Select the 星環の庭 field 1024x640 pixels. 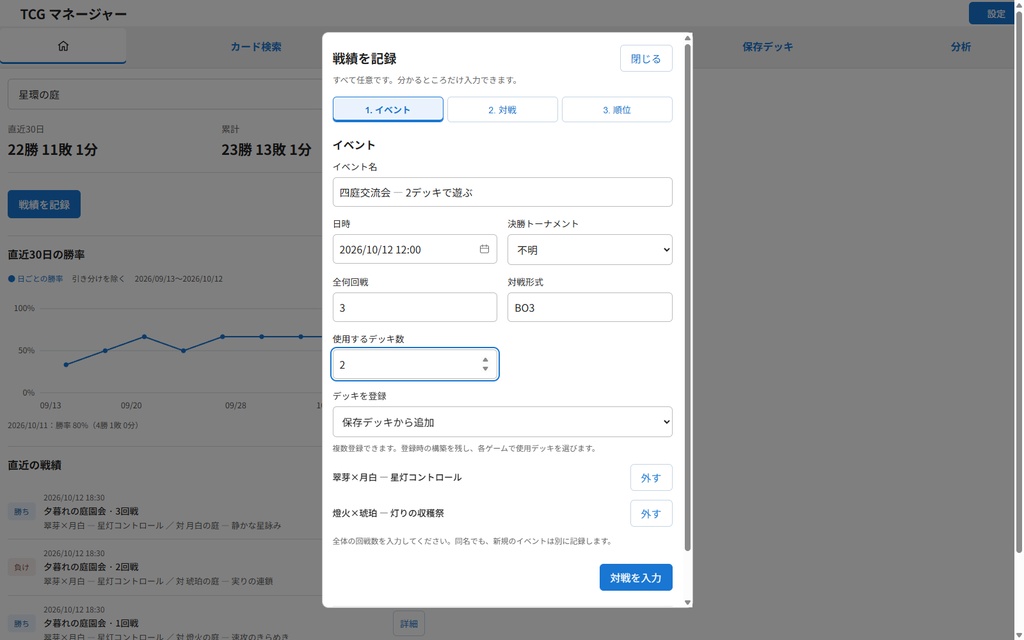click(165, 94)
